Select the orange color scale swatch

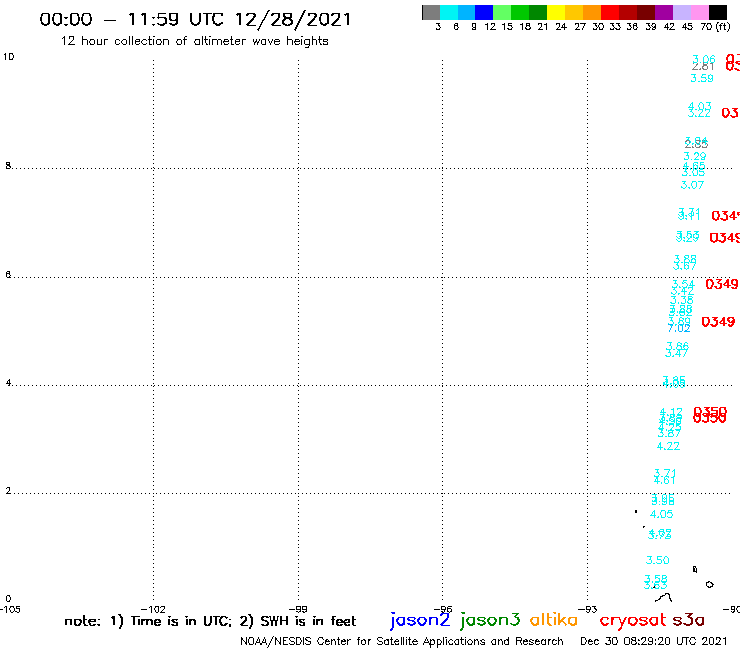coord(591,12)
